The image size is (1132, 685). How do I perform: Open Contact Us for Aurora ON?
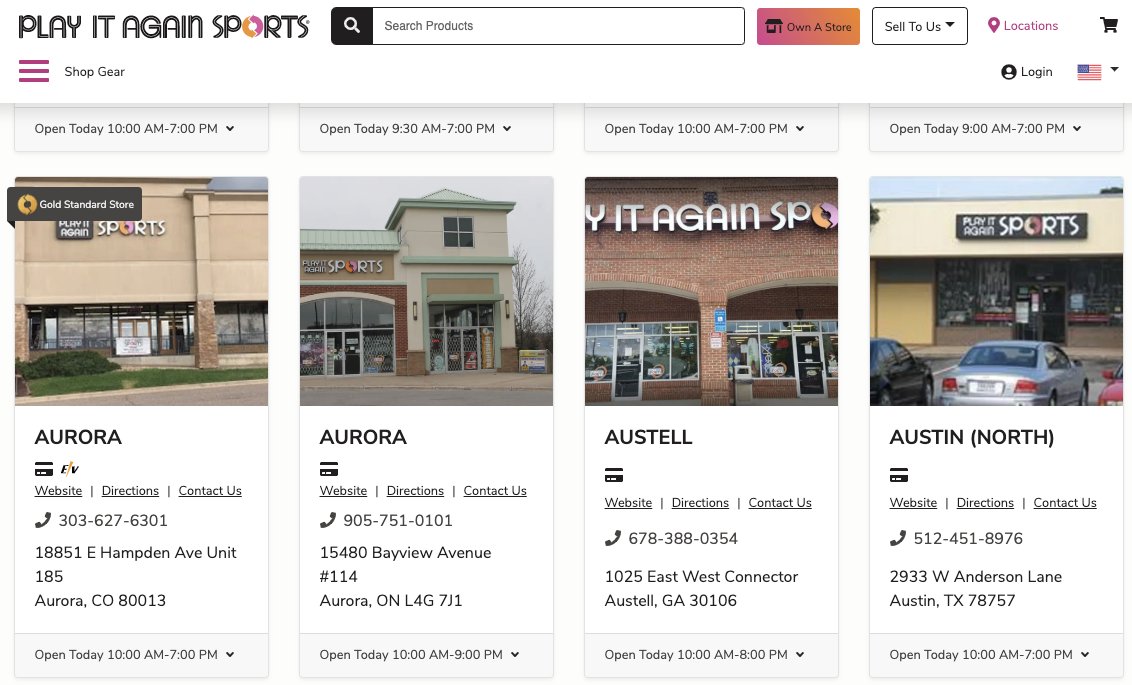495,491
